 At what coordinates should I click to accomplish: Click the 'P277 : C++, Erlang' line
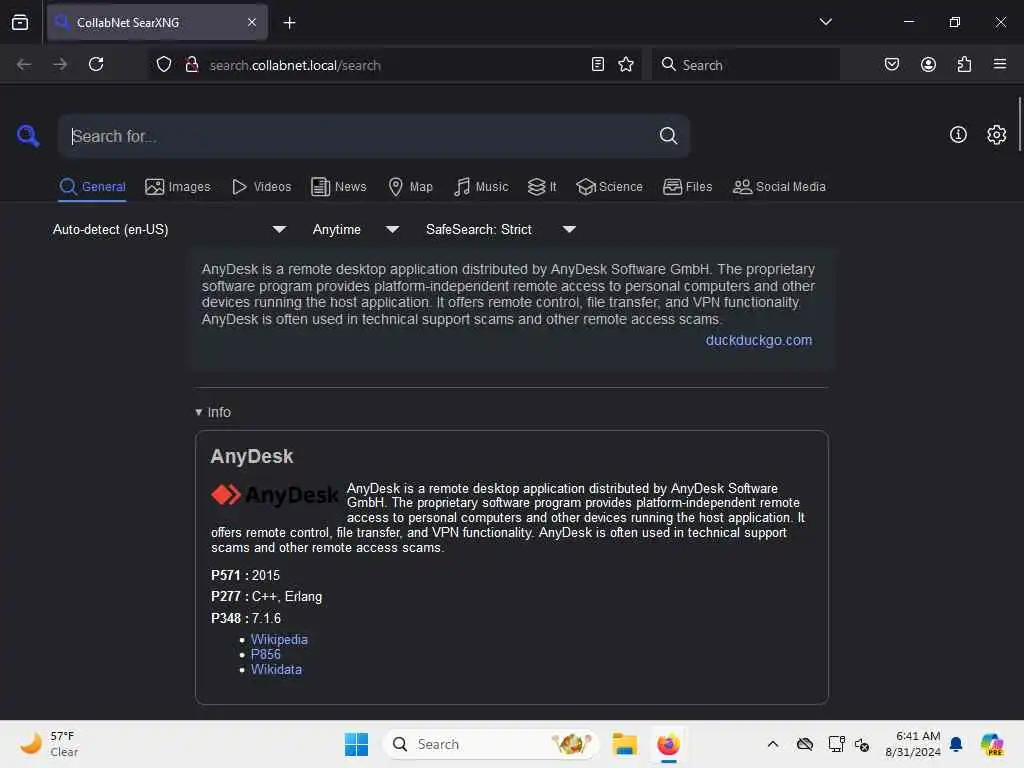click(x=266, y=596)
